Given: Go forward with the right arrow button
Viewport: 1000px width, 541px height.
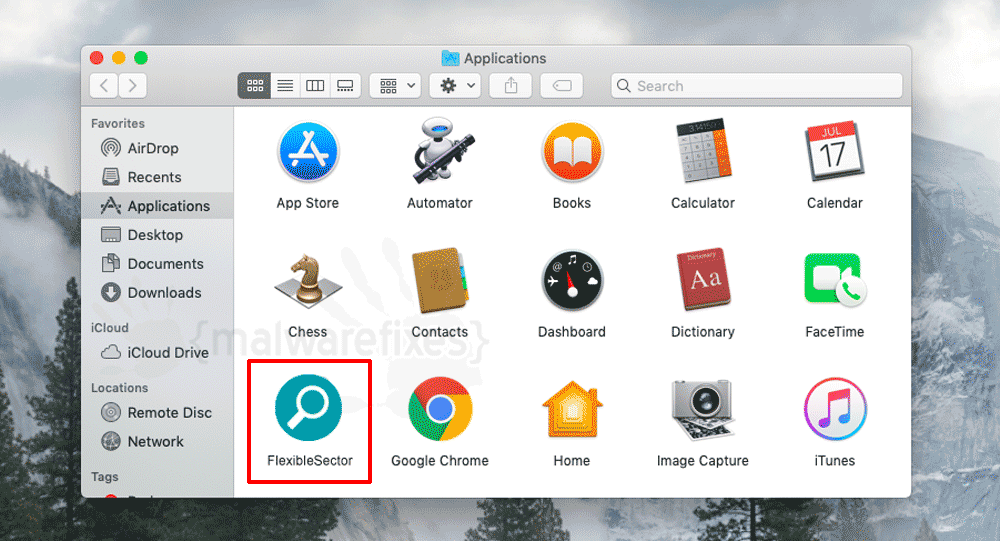Looking at the screenshot, I should 132,85.
